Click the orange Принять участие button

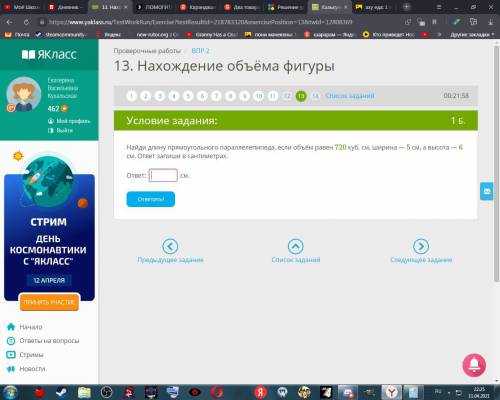coord(49,302)
